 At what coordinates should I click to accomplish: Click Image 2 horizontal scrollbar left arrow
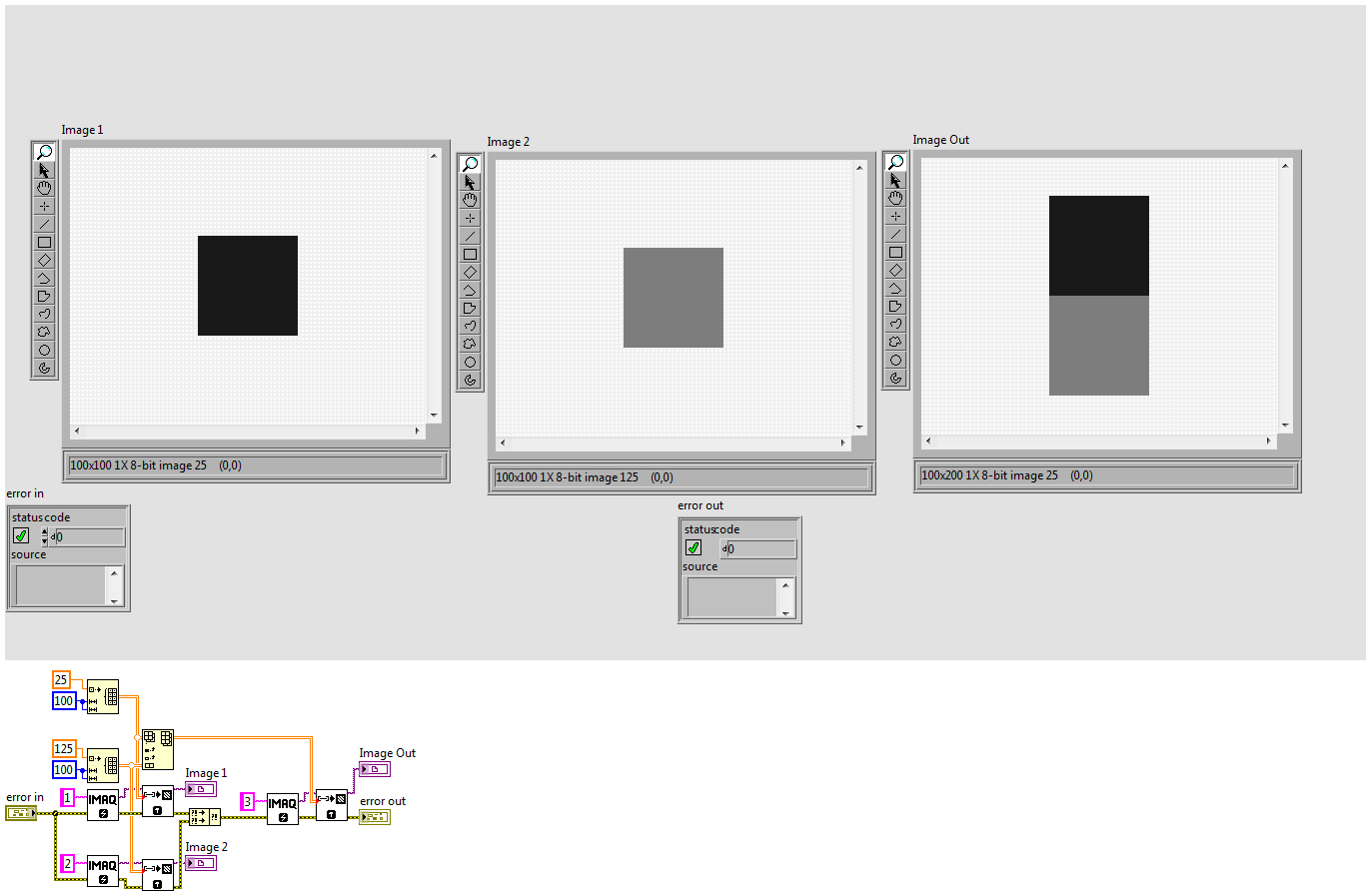(503, 443)
